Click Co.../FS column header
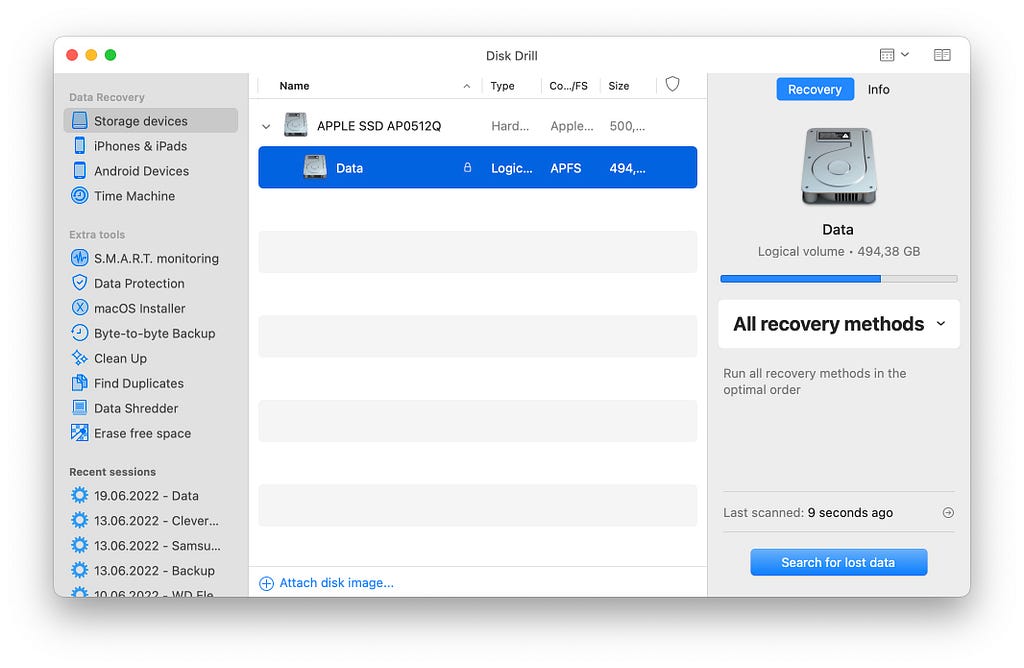The image size is (1024, 668). click(570, 86)
